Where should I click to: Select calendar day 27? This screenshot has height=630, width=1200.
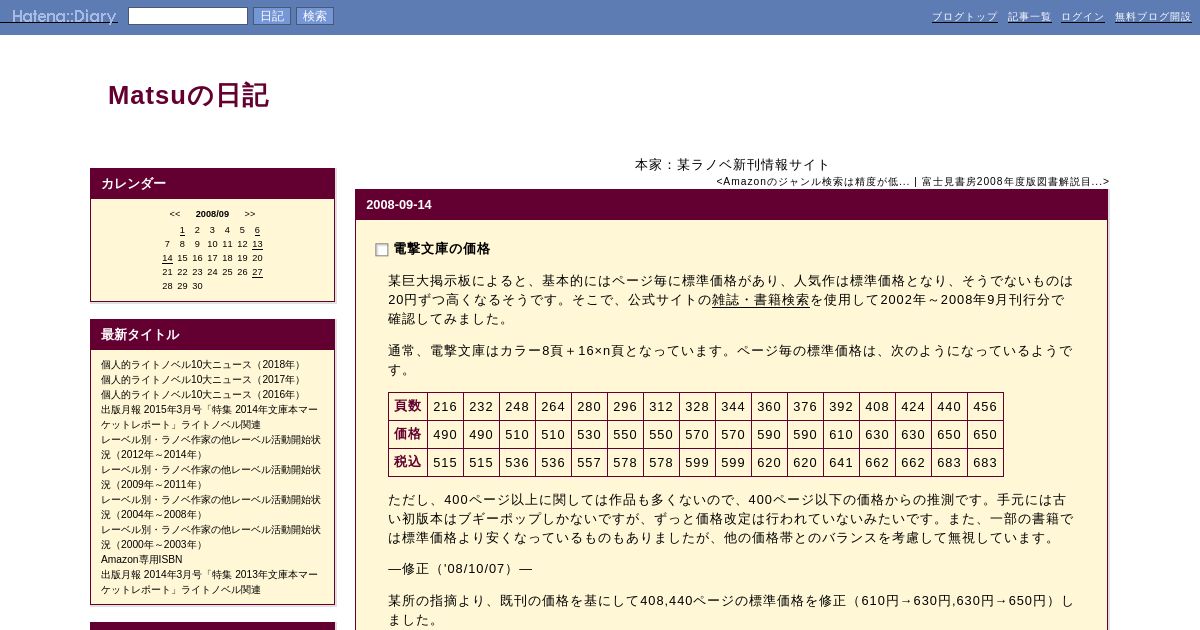coord(257,272)
